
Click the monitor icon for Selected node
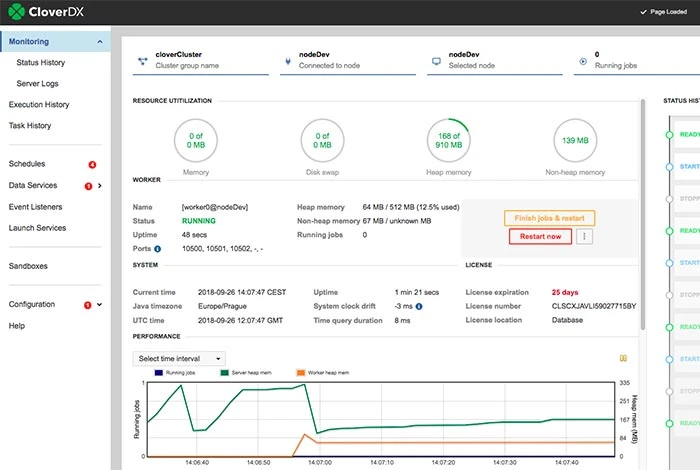tap(436, 60)
